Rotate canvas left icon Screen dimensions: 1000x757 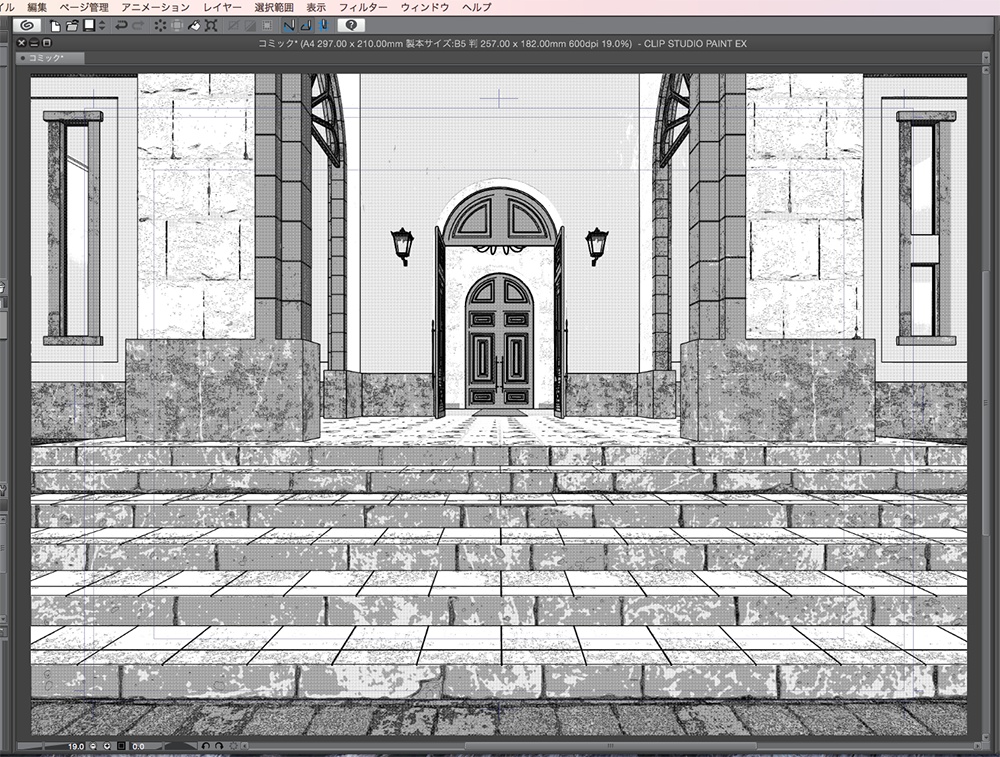(x=206, y=746)
